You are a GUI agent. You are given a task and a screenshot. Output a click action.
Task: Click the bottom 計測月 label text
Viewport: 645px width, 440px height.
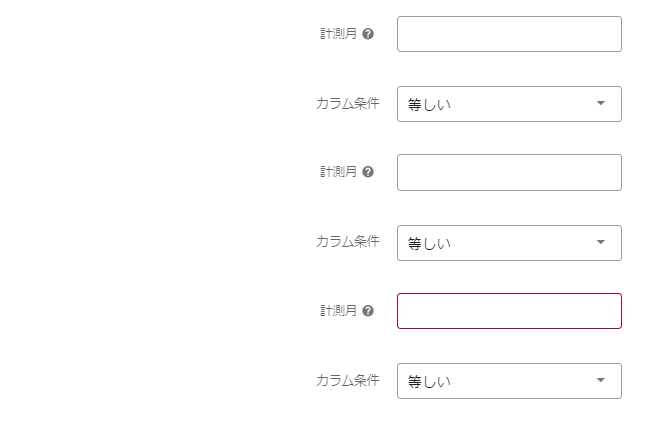(338, 311)
